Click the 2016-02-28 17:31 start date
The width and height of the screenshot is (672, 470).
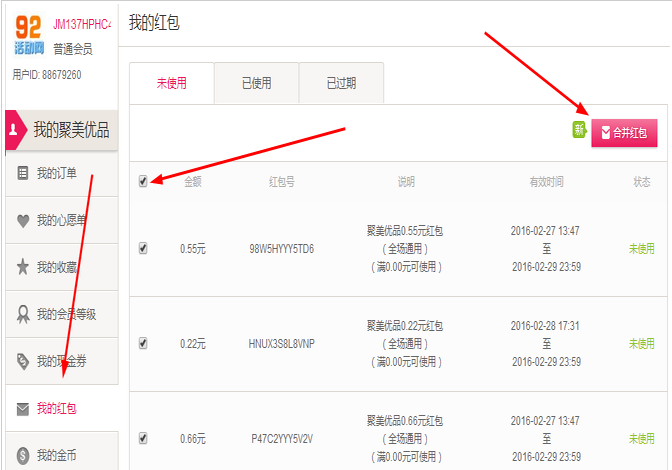[x=545, y=326]
